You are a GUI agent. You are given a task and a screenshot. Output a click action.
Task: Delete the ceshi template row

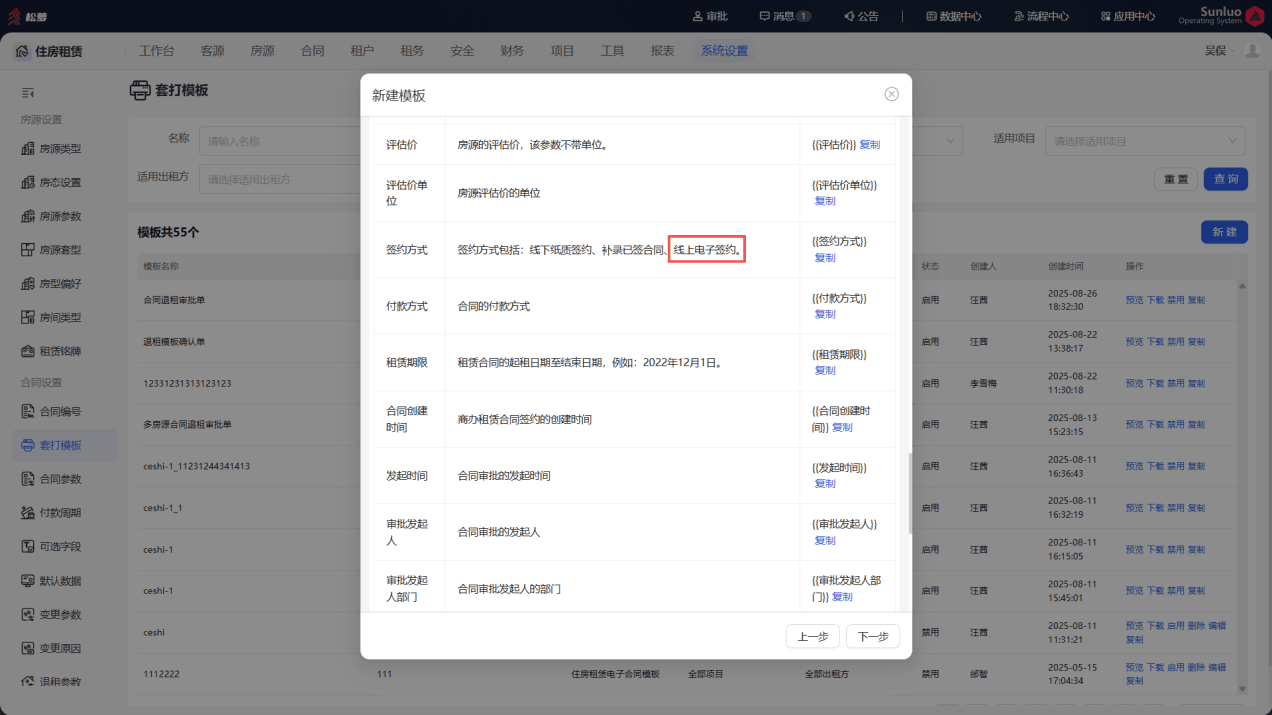coord(1196,626)
